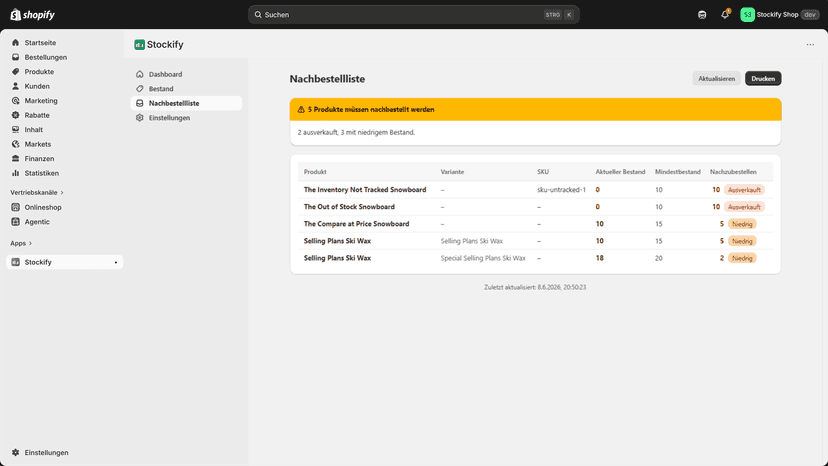
Task: Open The Compare at Price Snowboard product
Action: coord(356,224)
